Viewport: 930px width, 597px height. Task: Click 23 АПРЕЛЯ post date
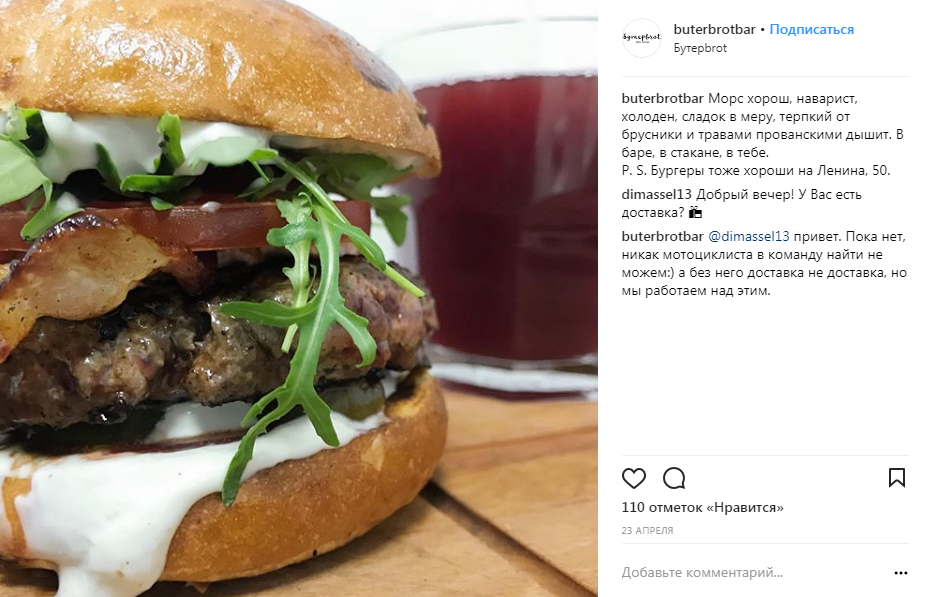(x=647, y=531)
